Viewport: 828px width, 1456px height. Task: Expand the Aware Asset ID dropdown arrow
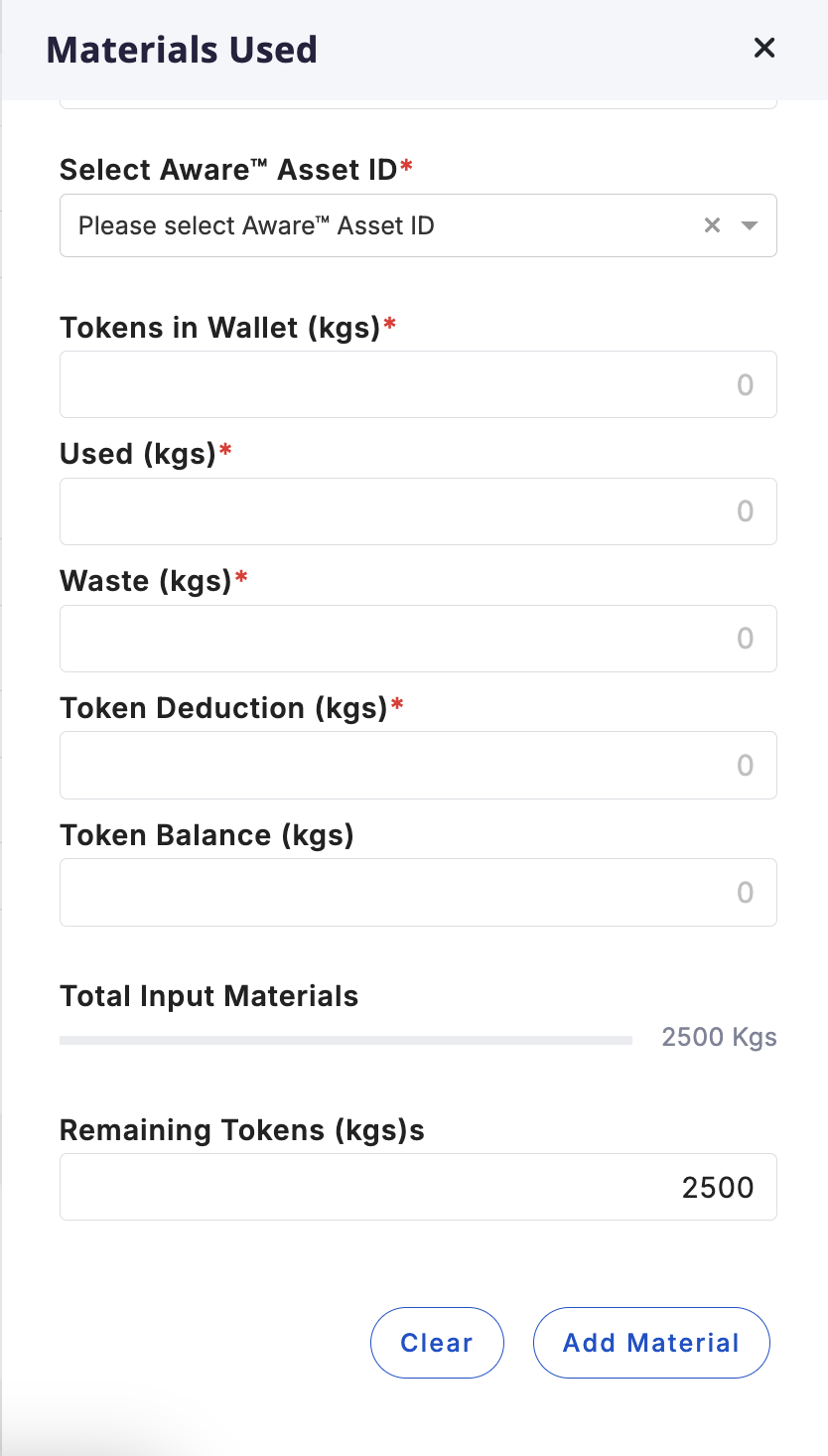[x=750, y=225]
